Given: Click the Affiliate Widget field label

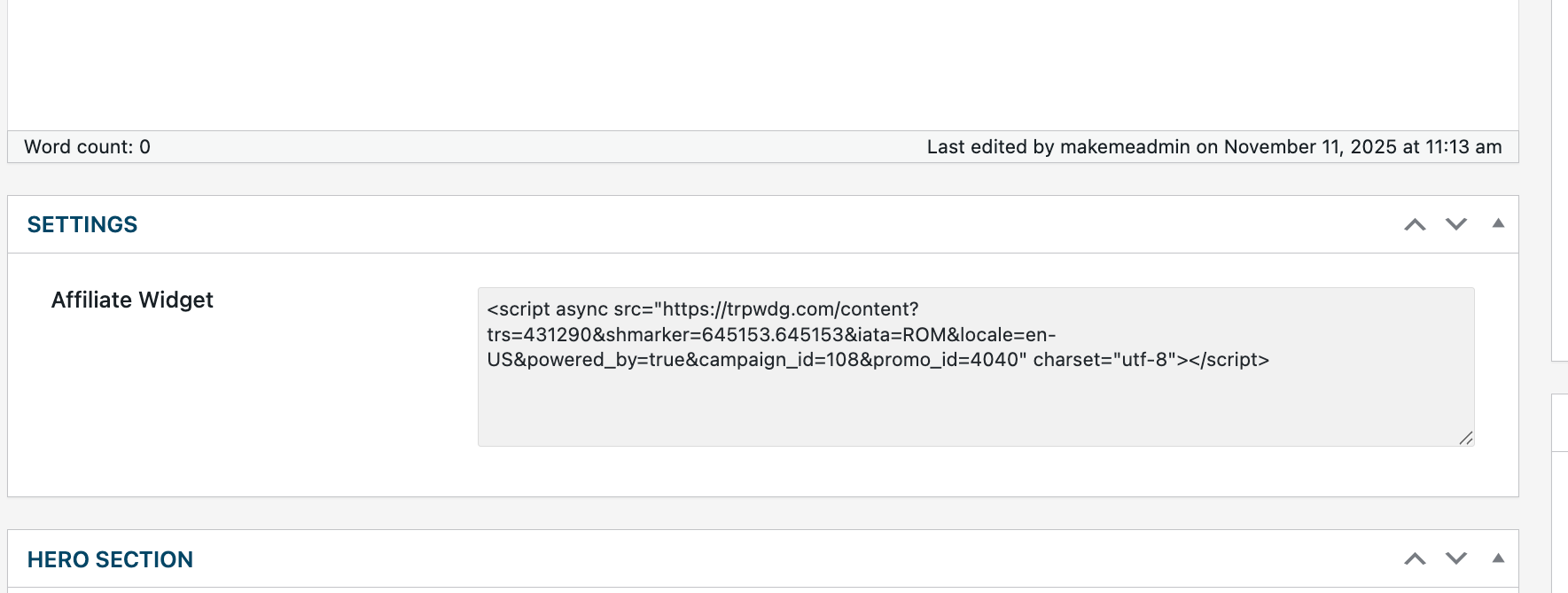Looking at the screenshot, I should pyautogui.click(x=132, y=300).
